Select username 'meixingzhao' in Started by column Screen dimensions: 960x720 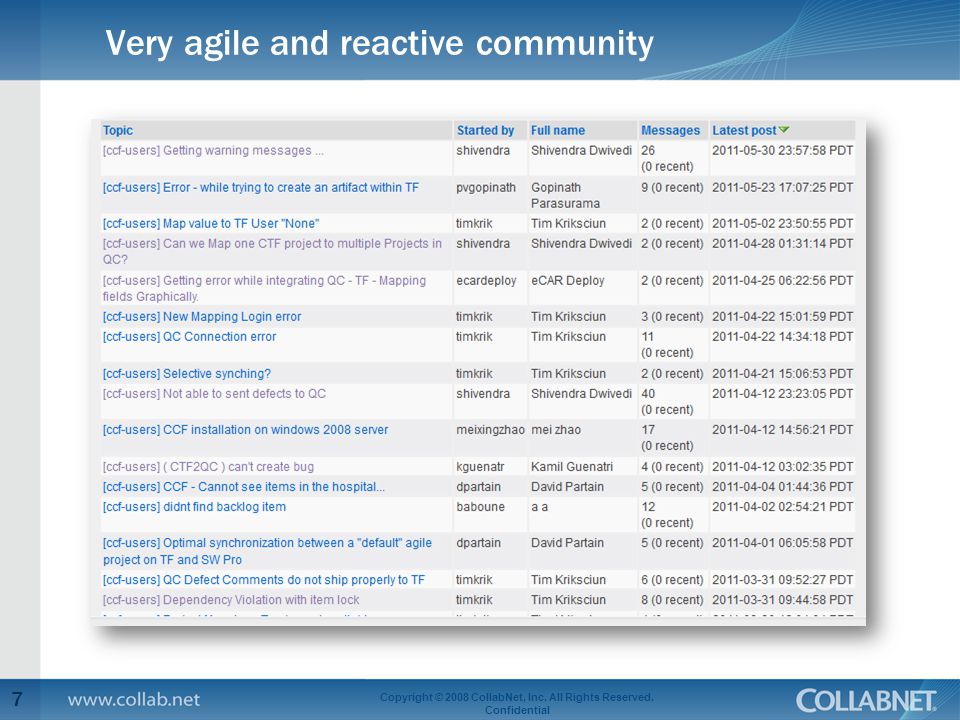(x=490, y=430)
